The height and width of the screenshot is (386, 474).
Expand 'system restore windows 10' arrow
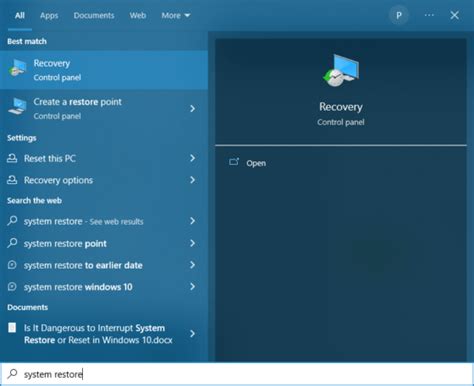click(x=192, y=287)
